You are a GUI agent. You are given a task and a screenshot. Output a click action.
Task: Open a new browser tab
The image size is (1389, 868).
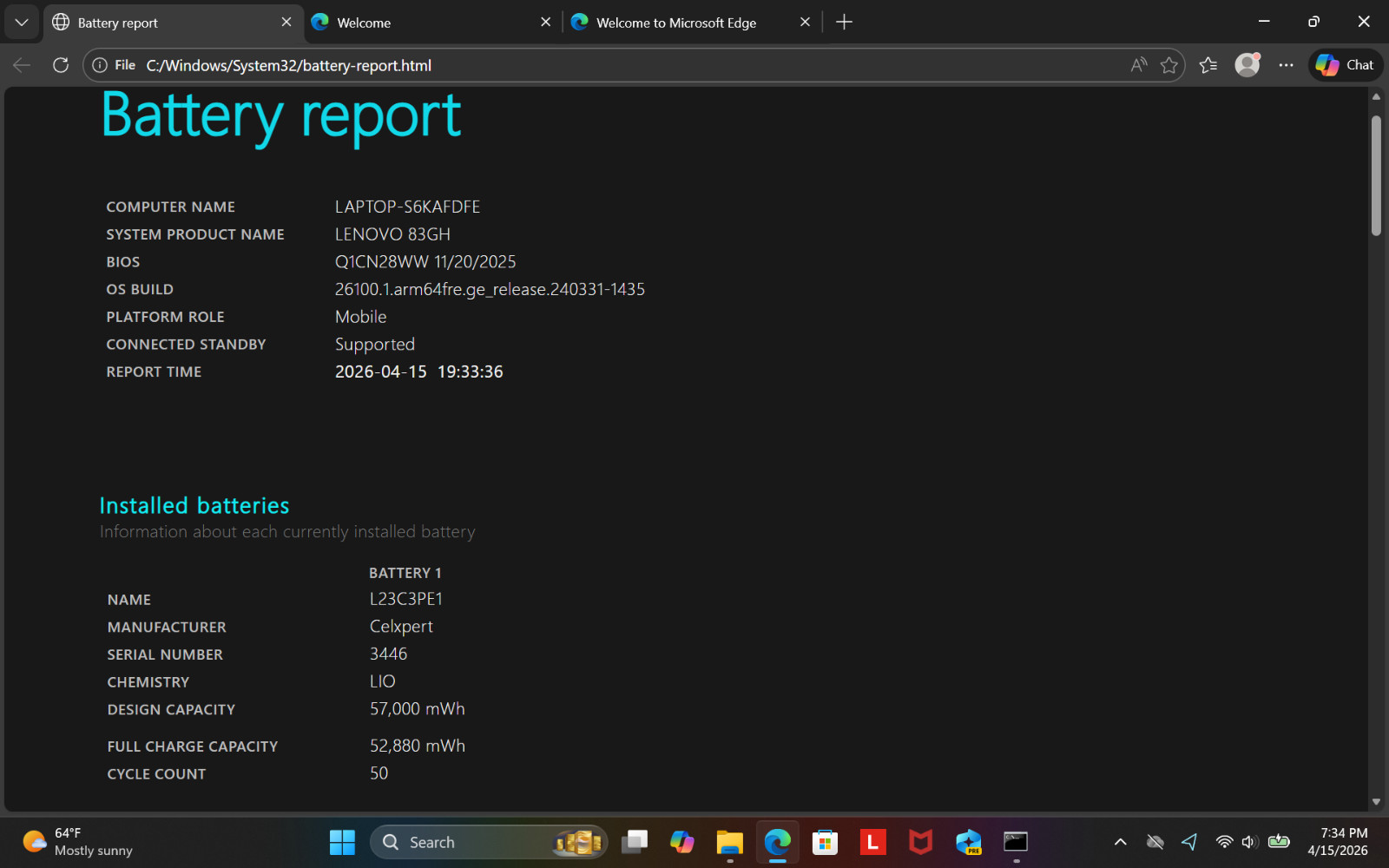click(x=844, y=23)
